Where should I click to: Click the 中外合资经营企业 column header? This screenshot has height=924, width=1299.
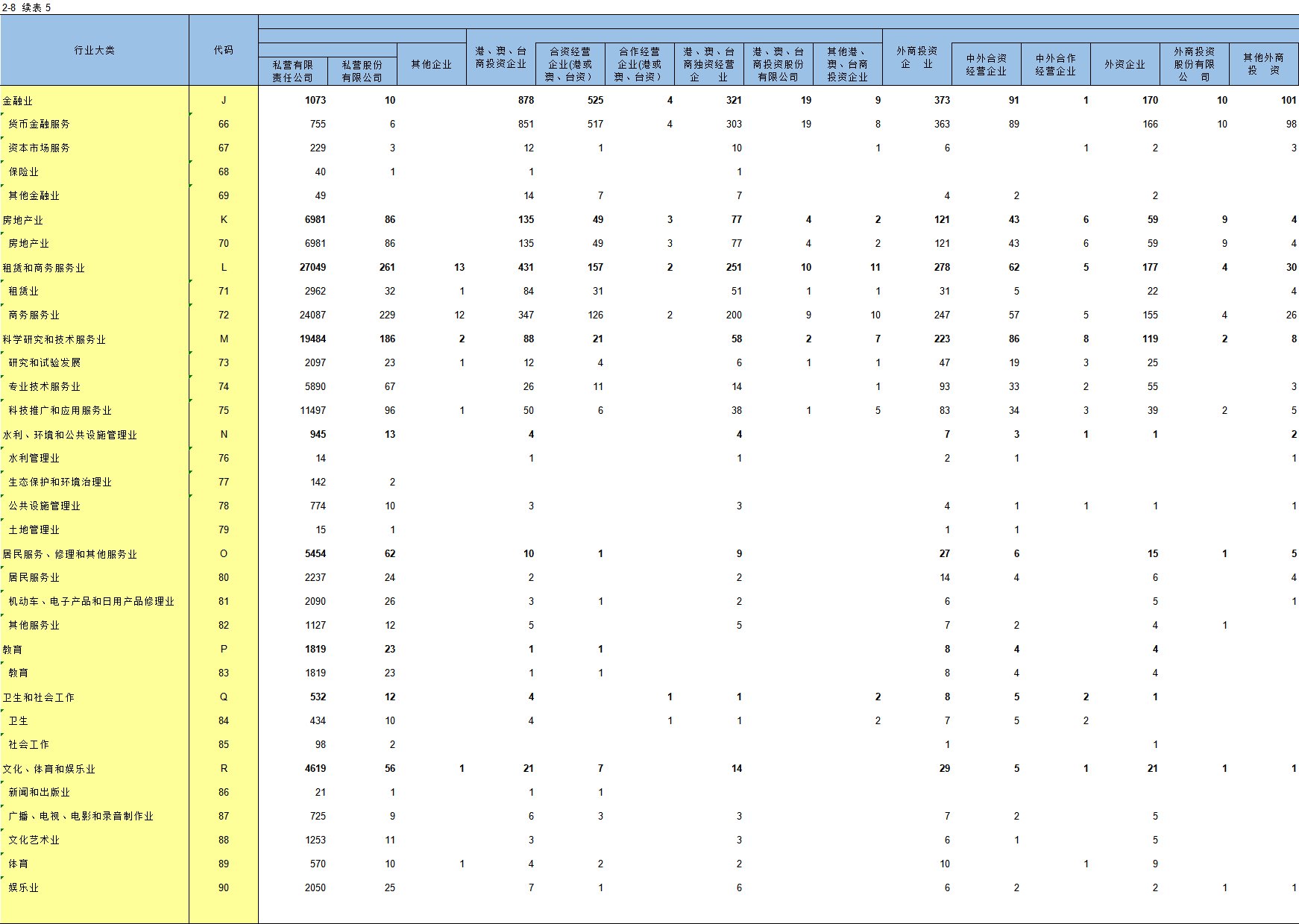coord(987,64)
